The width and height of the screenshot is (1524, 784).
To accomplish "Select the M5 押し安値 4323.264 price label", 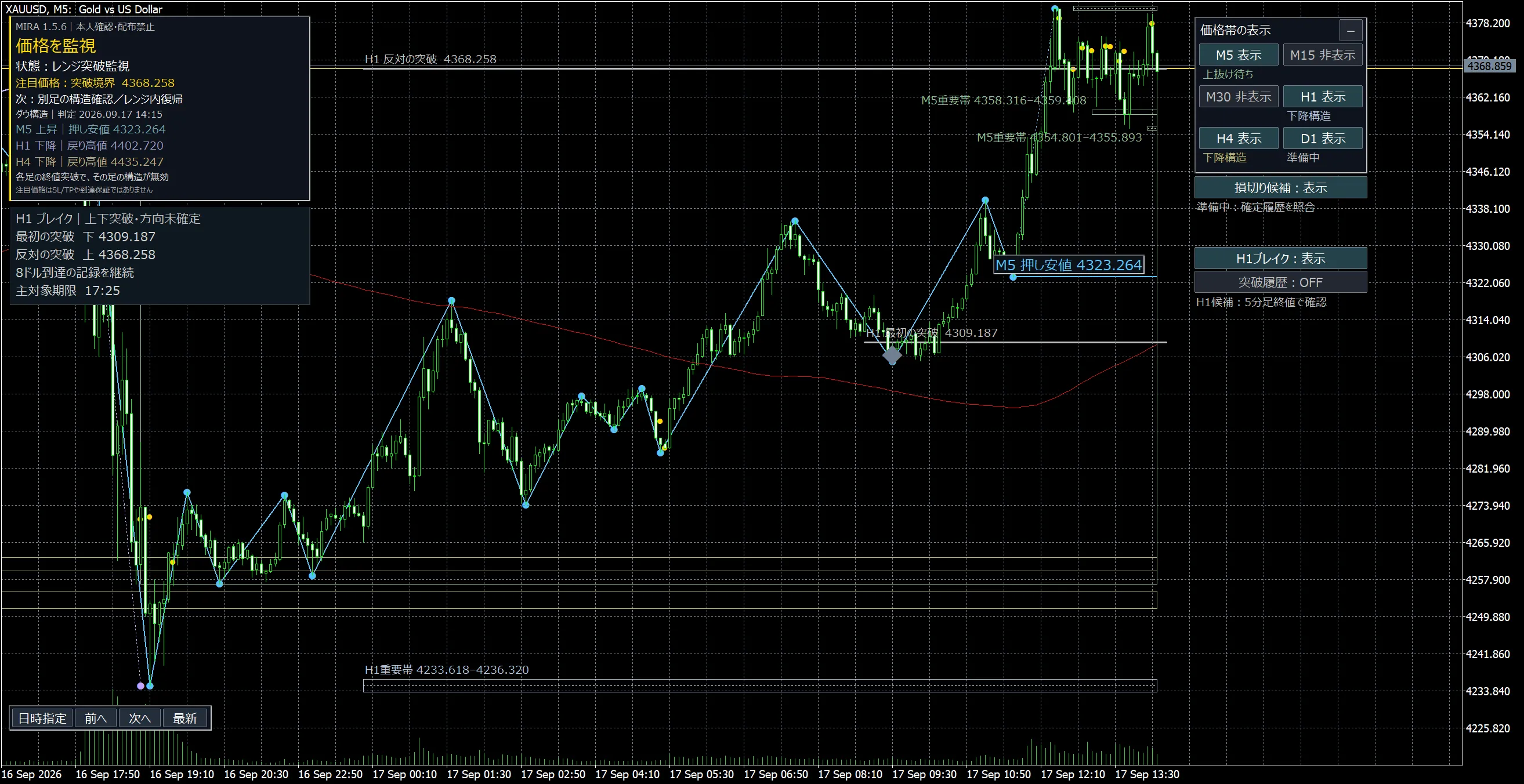I will [x=1069, y=265].
